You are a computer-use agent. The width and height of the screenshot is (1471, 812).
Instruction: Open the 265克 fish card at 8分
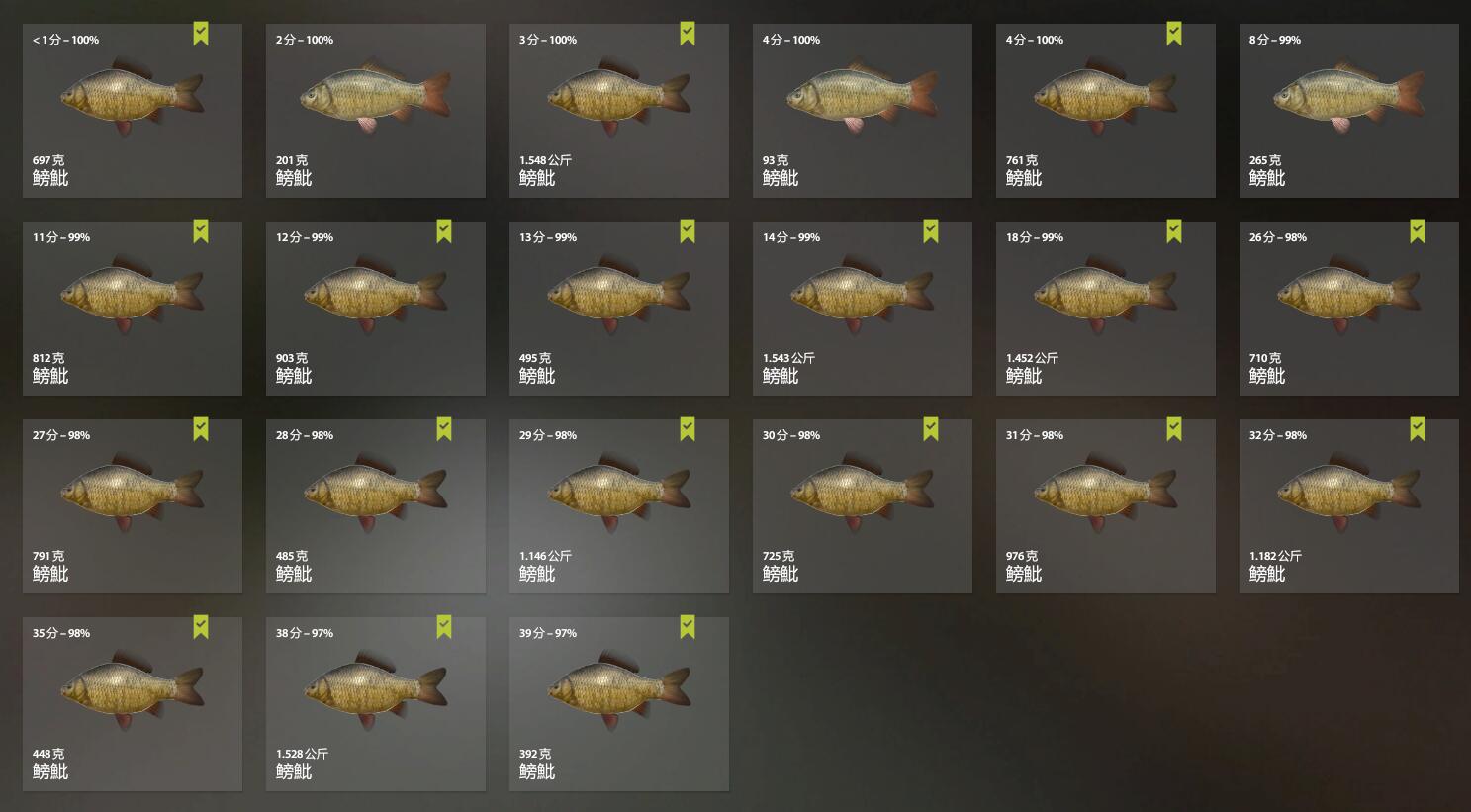tap(1349, 111)
